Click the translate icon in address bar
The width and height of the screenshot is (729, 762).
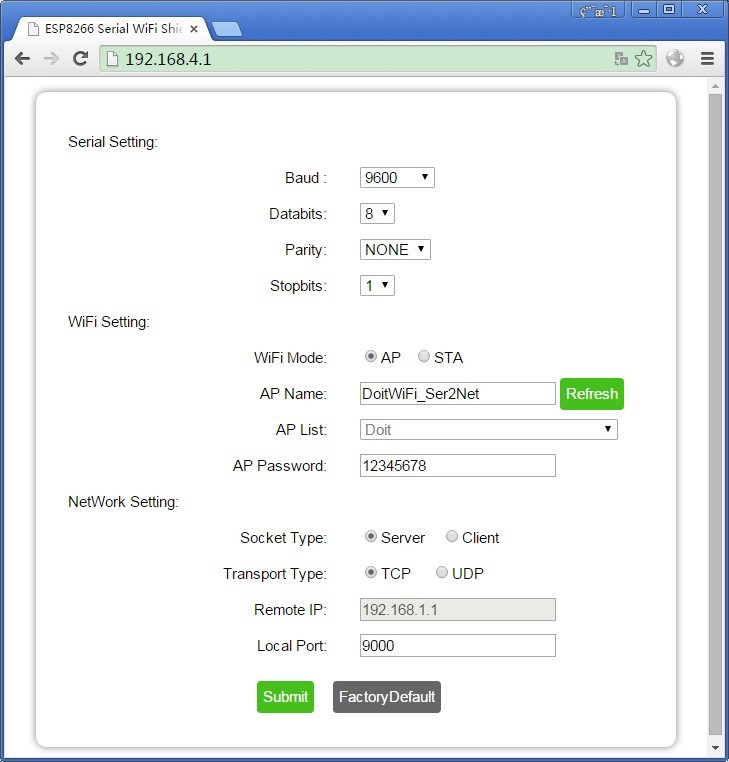pos(621,59)
